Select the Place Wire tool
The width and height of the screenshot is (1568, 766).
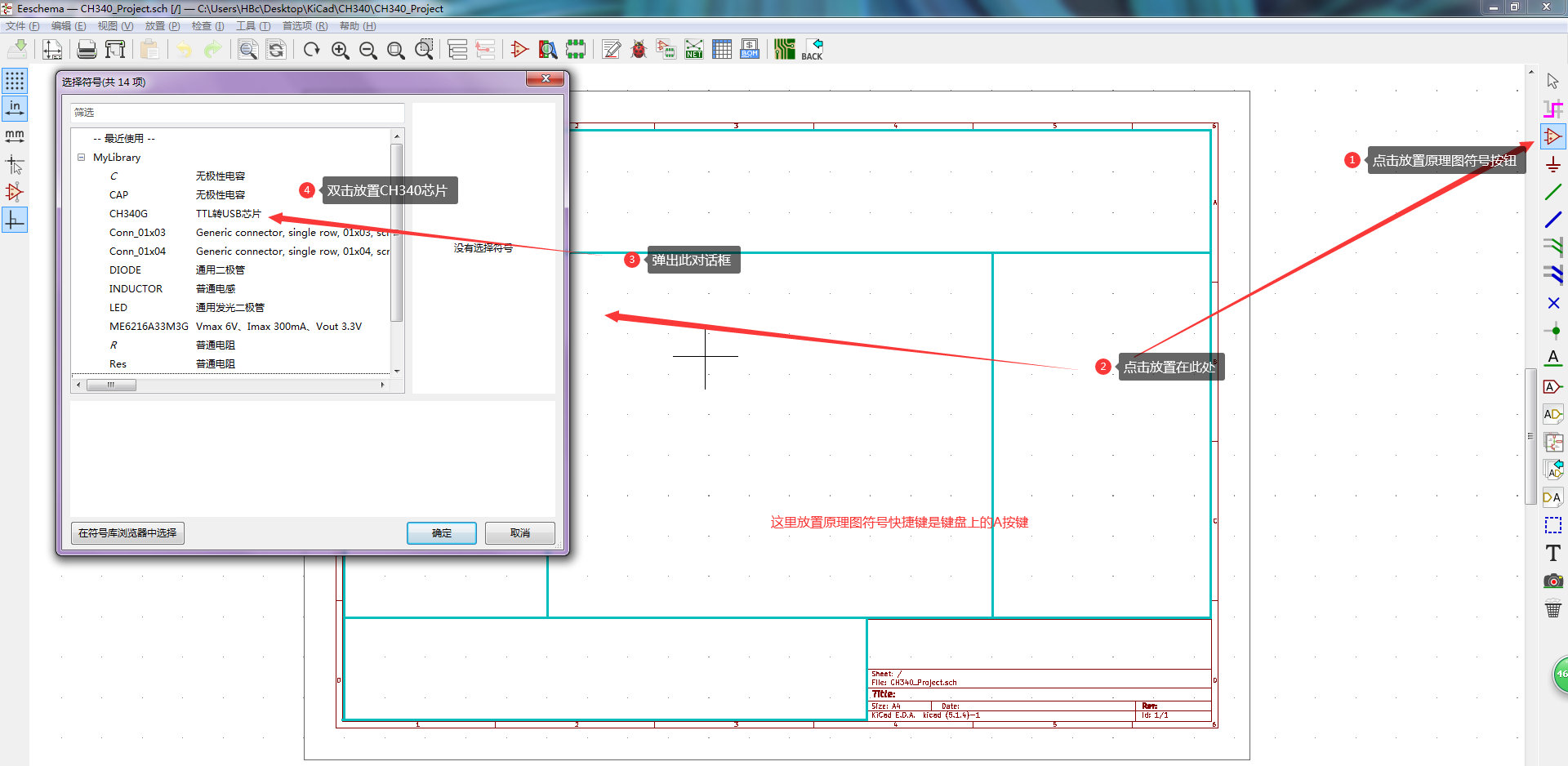1553,192
